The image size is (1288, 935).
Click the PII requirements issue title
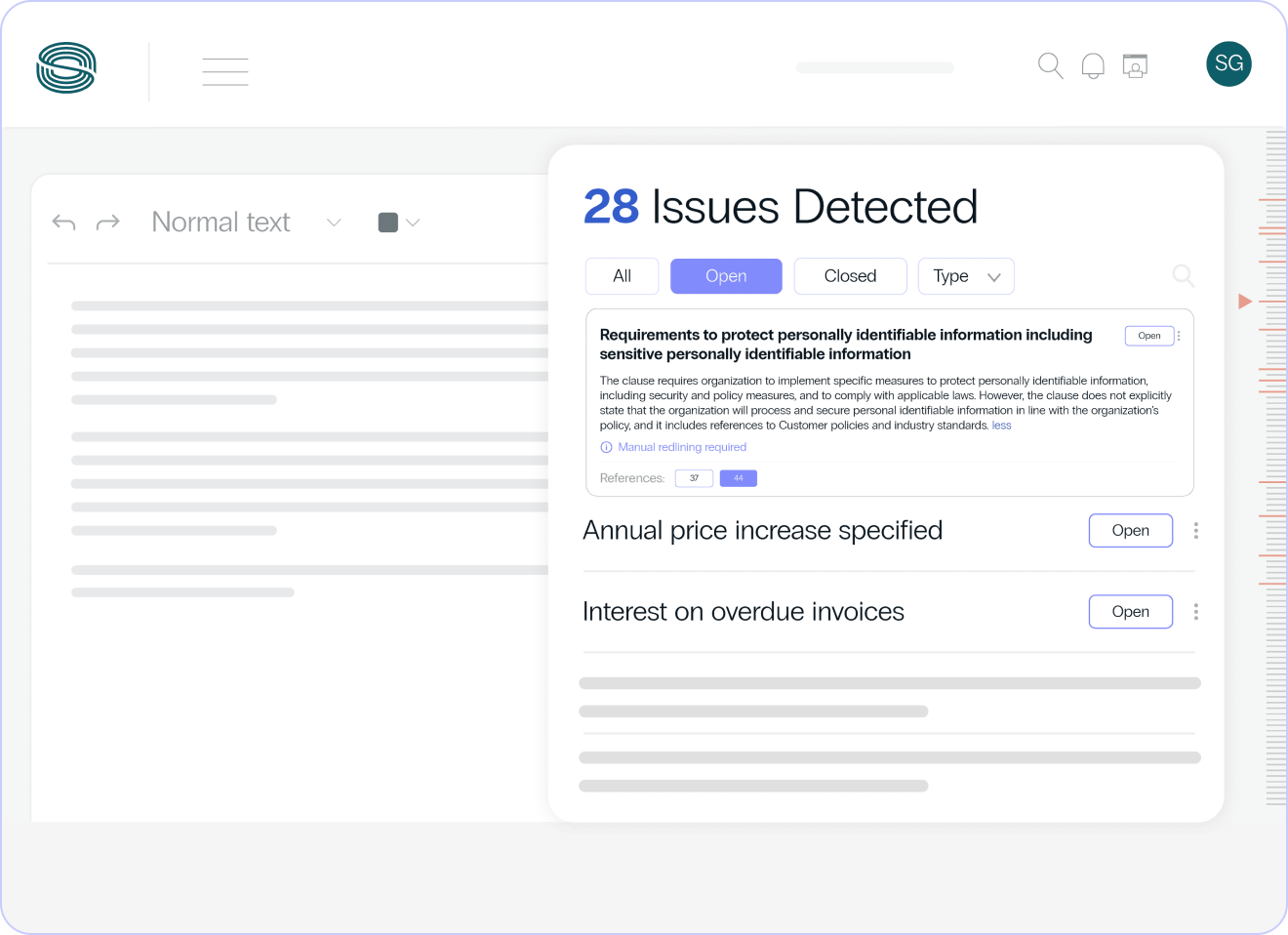(846, 345)
